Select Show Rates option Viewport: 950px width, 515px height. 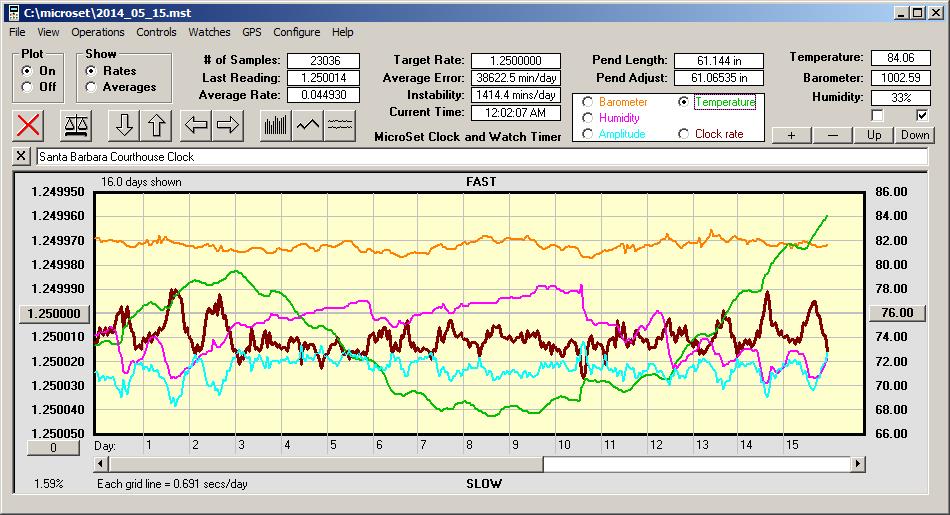(x=90, y=71)
